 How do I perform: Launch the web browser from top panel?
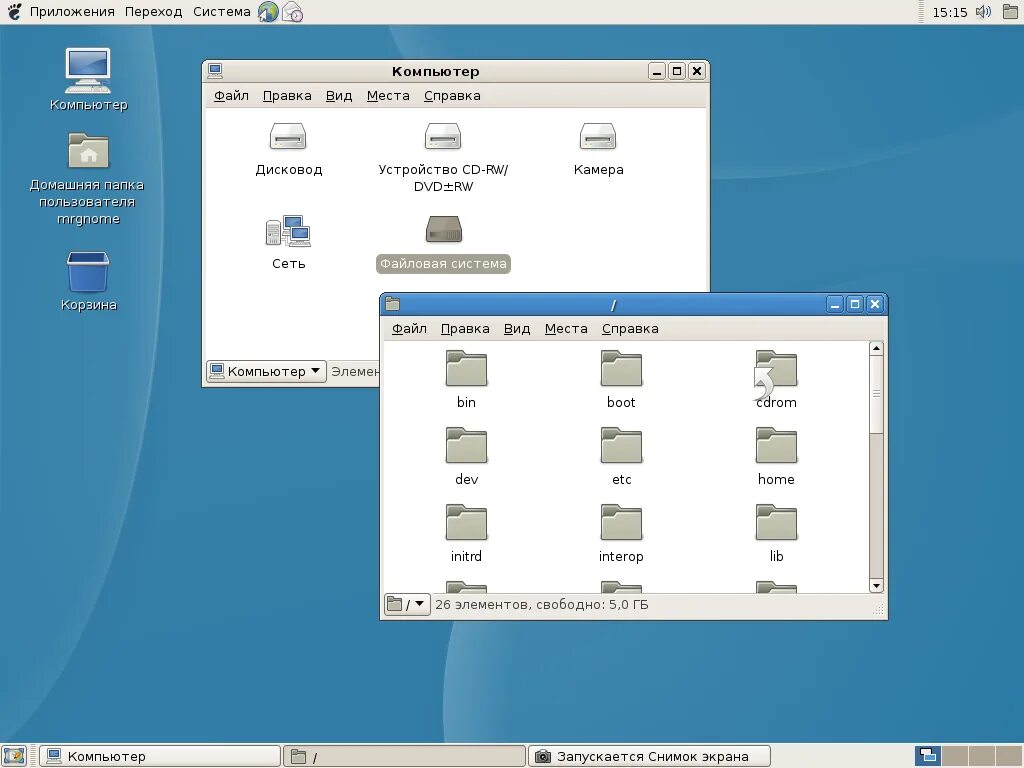268,12
